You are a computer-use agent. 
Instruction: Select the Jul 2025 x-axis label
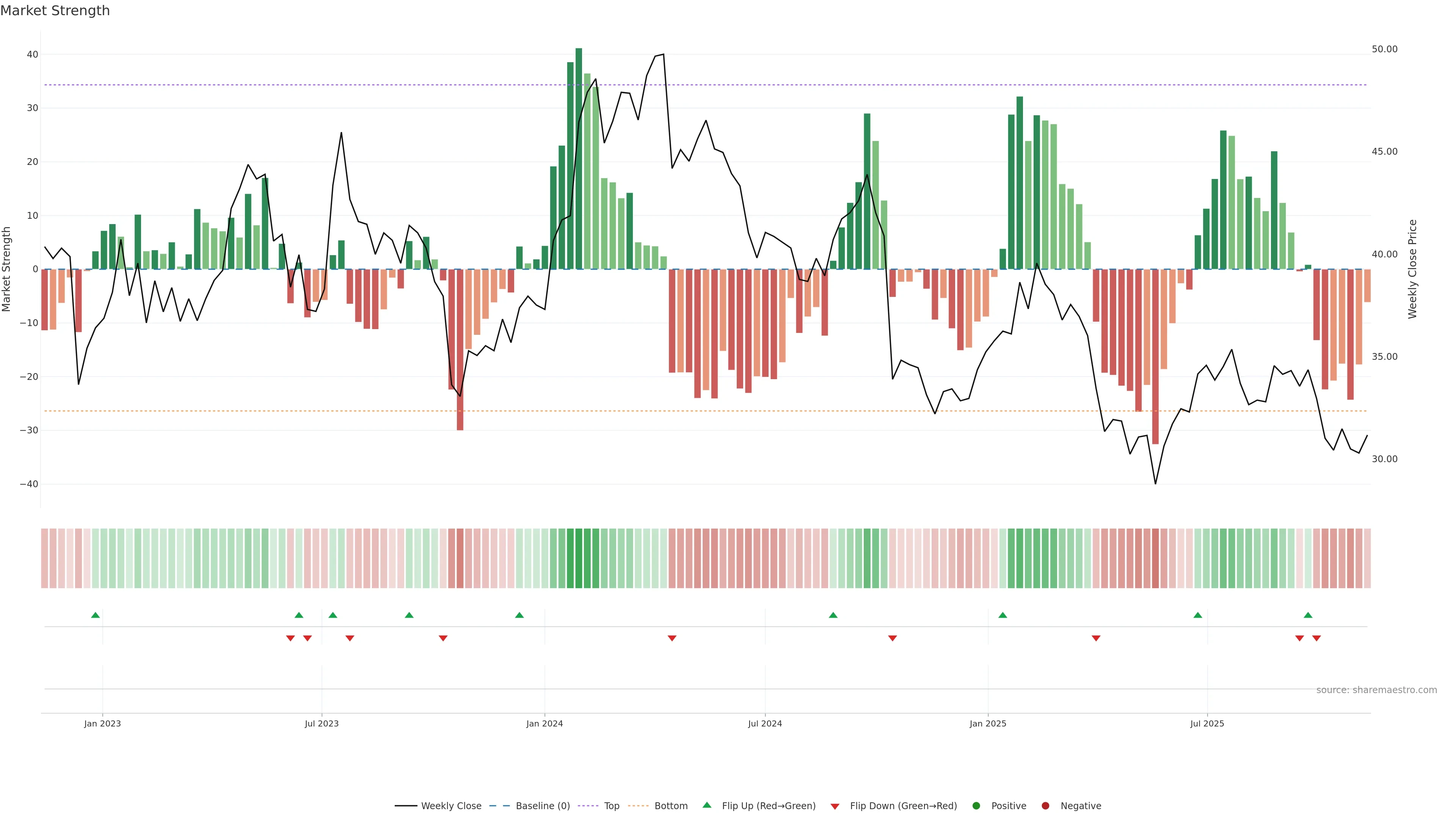pyautogui.click(x=1207, y=723)
